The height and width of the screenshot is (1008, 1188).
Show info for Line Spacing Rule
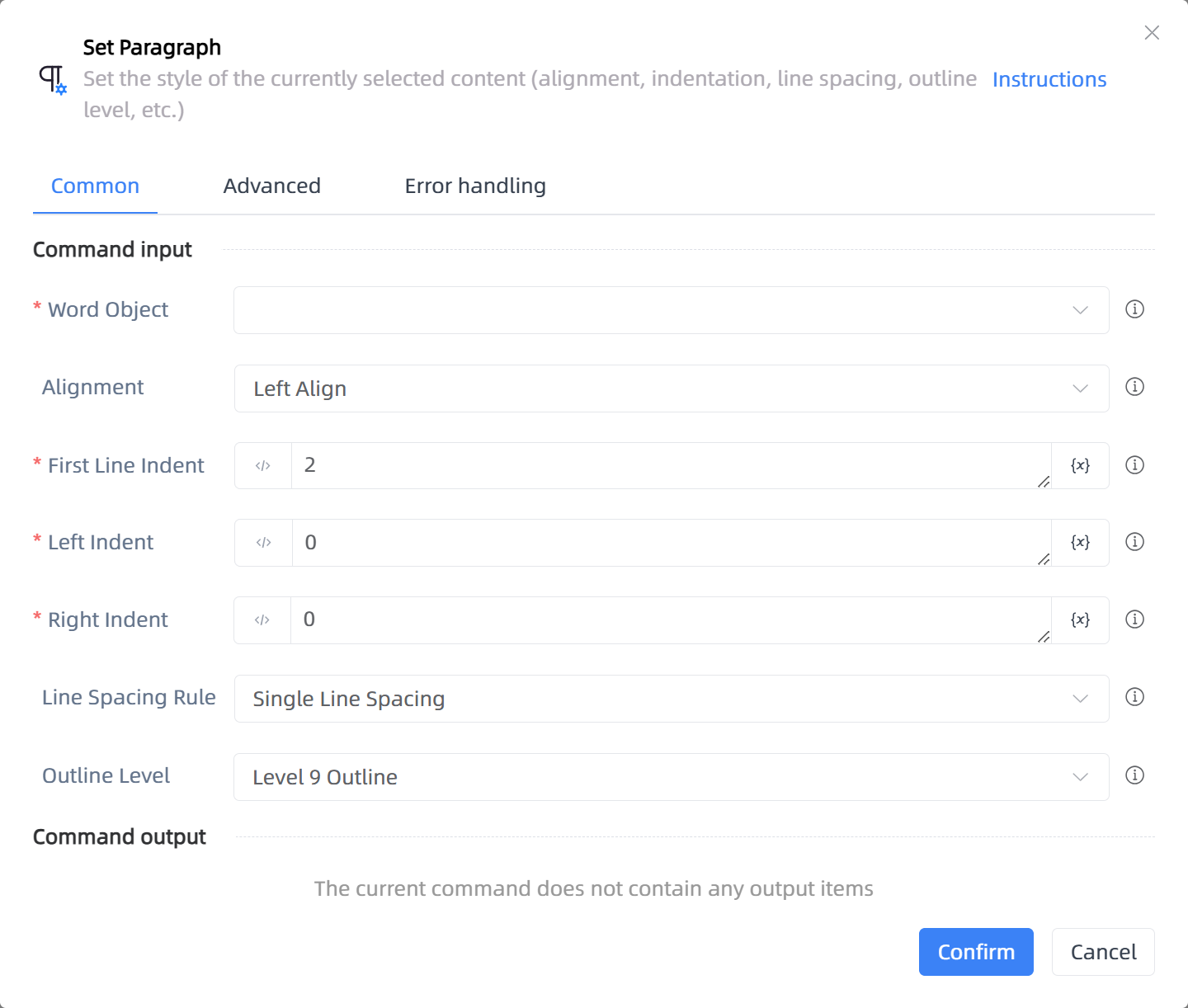1135,697
